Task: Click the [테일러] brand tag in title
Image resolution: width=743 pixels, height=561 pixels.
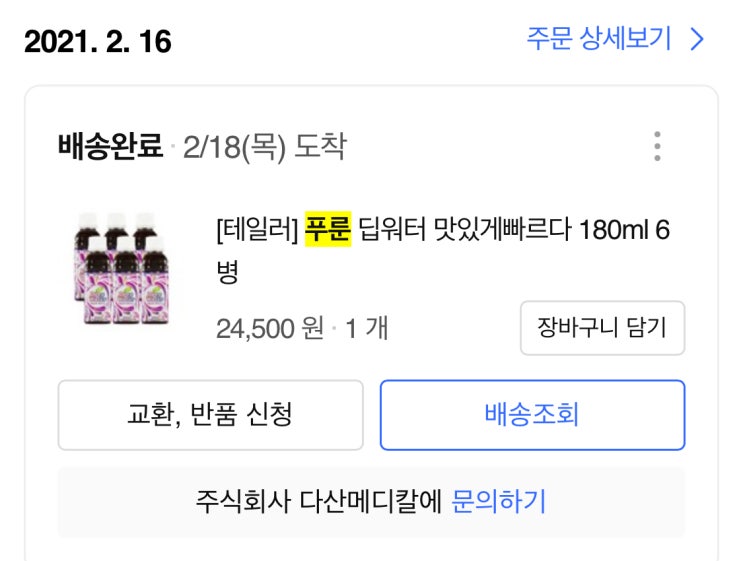Action: 257,230
